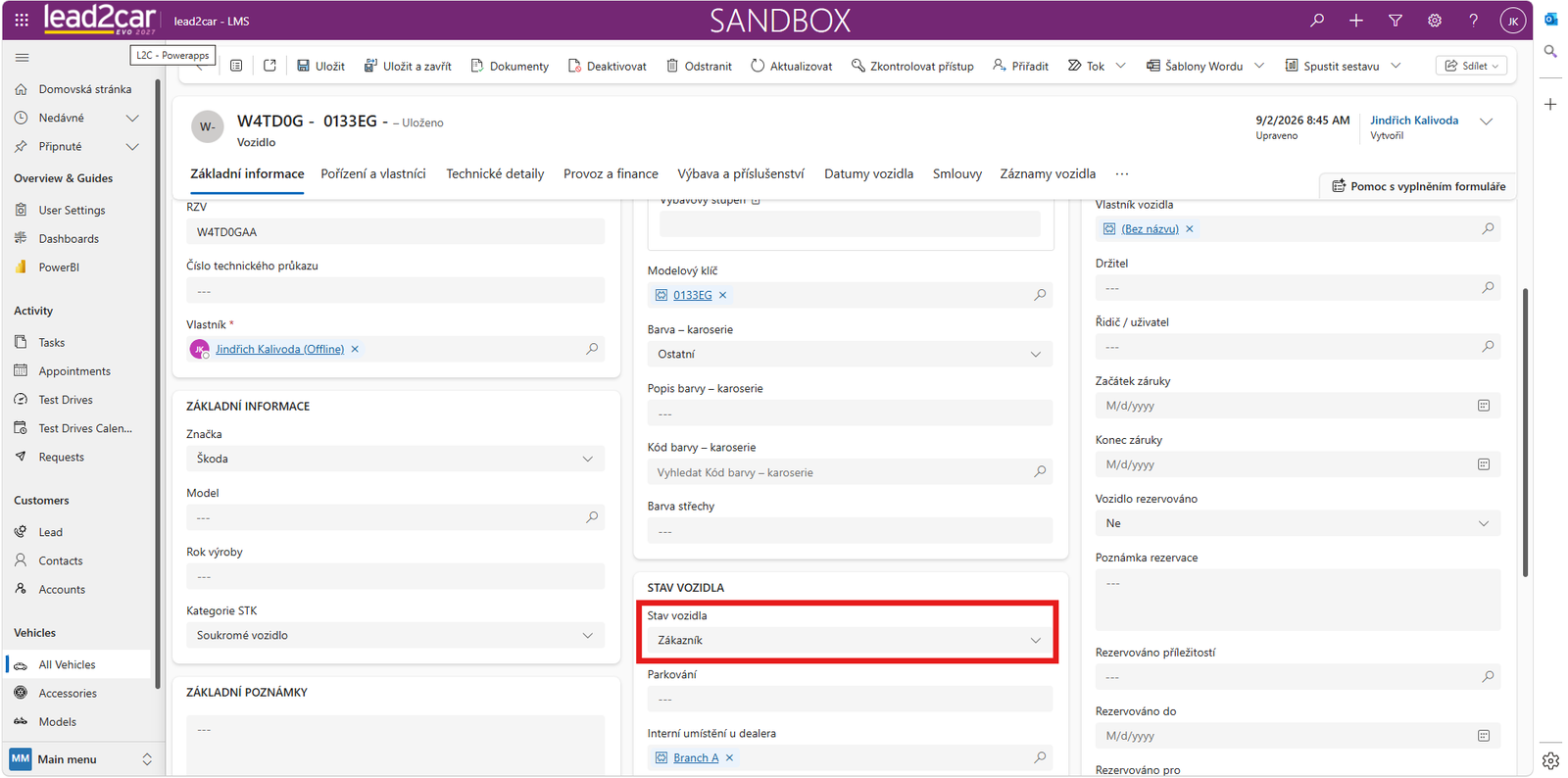Search the Model lookup field icon

592,517
